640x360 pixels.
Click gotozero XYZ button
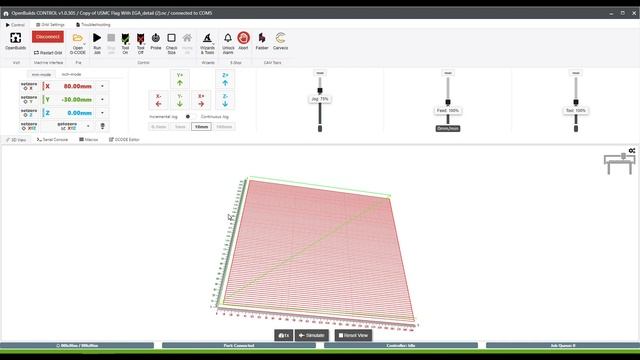tap(67, 126)
